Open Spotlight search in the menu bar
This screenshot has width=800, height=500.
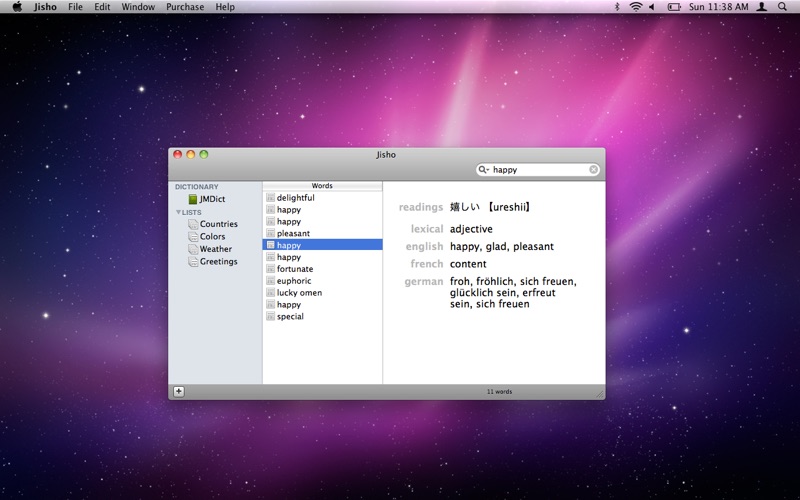[782, 7]
